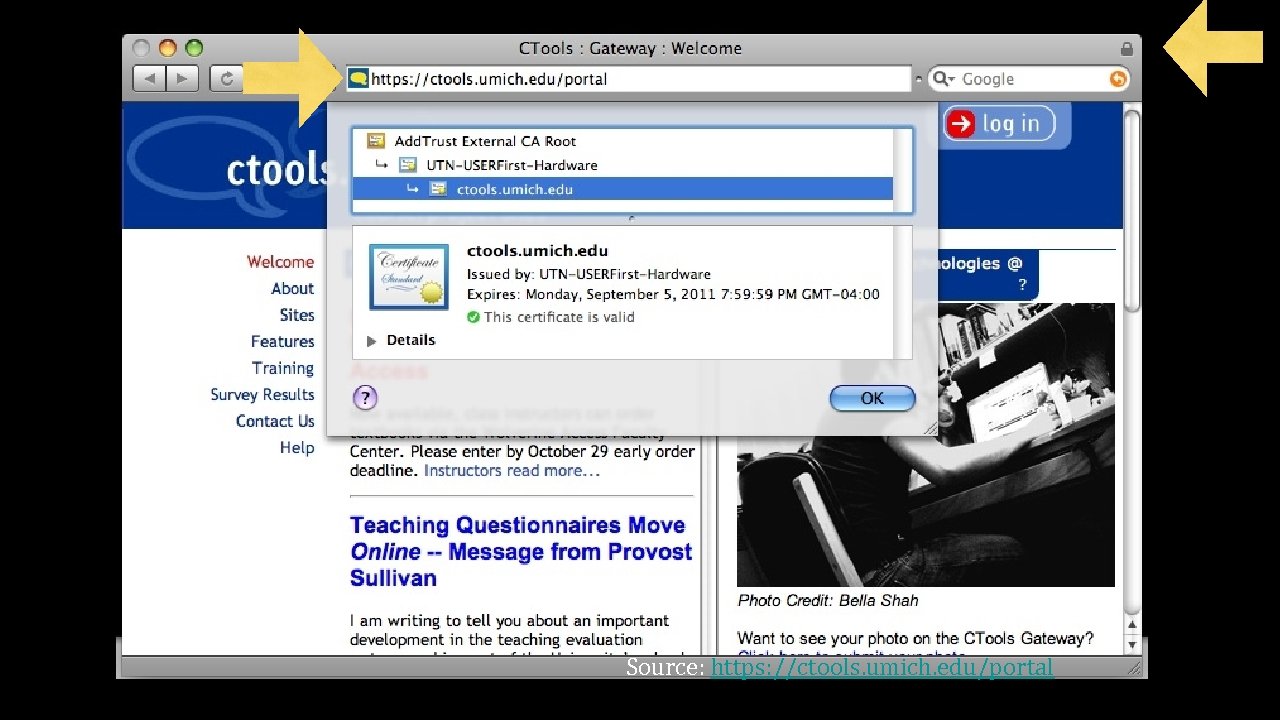Open the Google search engine dropdown
1280x720 pixels.
[944, 79]
